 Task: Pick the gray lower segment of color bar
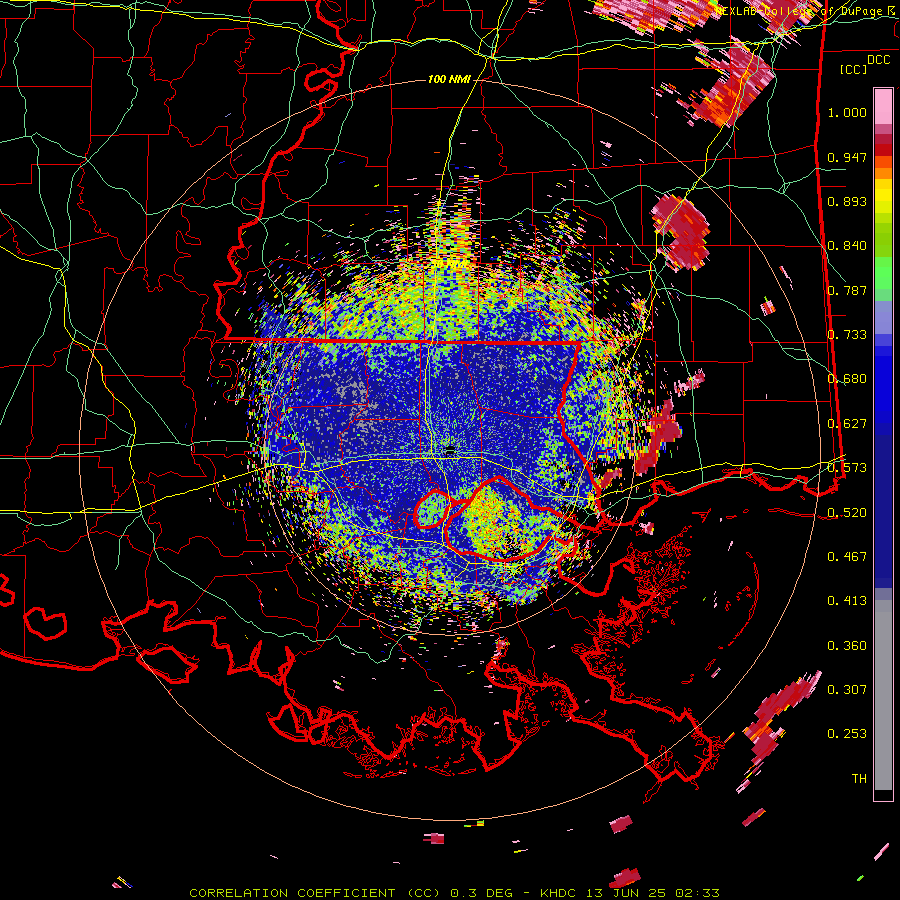coord(883,695)
